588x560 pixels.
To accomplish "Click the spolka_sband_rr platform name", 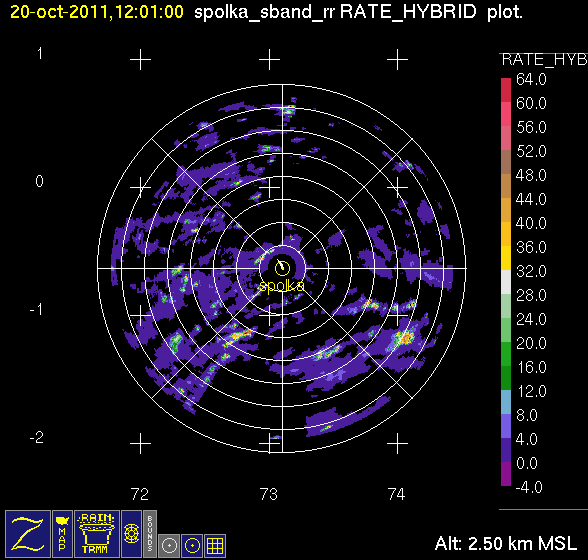I will click(264, 12).
